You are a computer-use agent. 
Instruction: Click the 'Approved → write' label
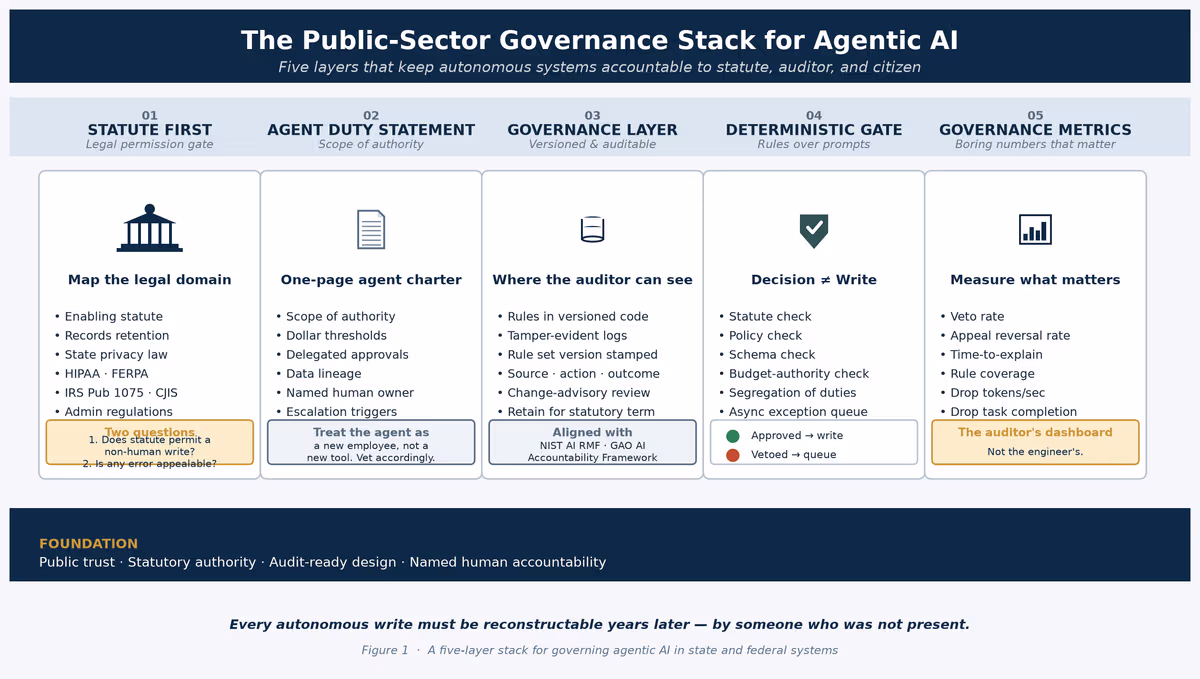click(x=796, y=436)
